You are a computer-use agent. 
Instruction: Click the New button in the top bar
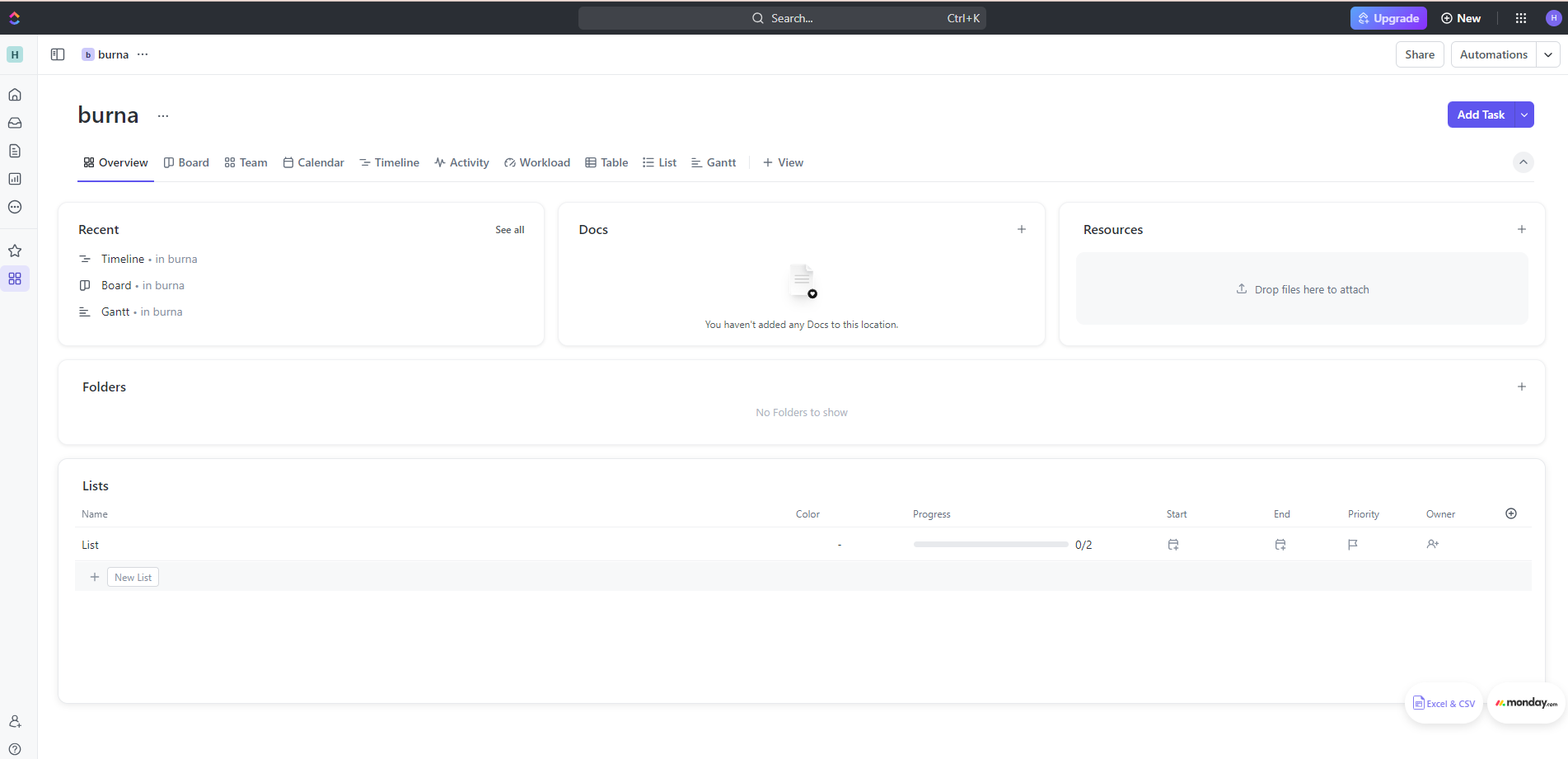(1461, 18)
